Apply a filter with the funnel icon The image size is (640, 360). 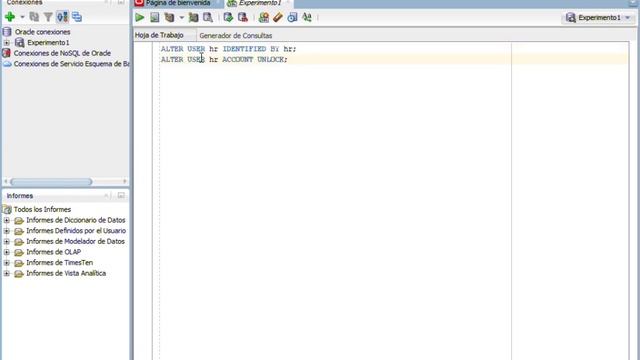(x=48, y=17)
